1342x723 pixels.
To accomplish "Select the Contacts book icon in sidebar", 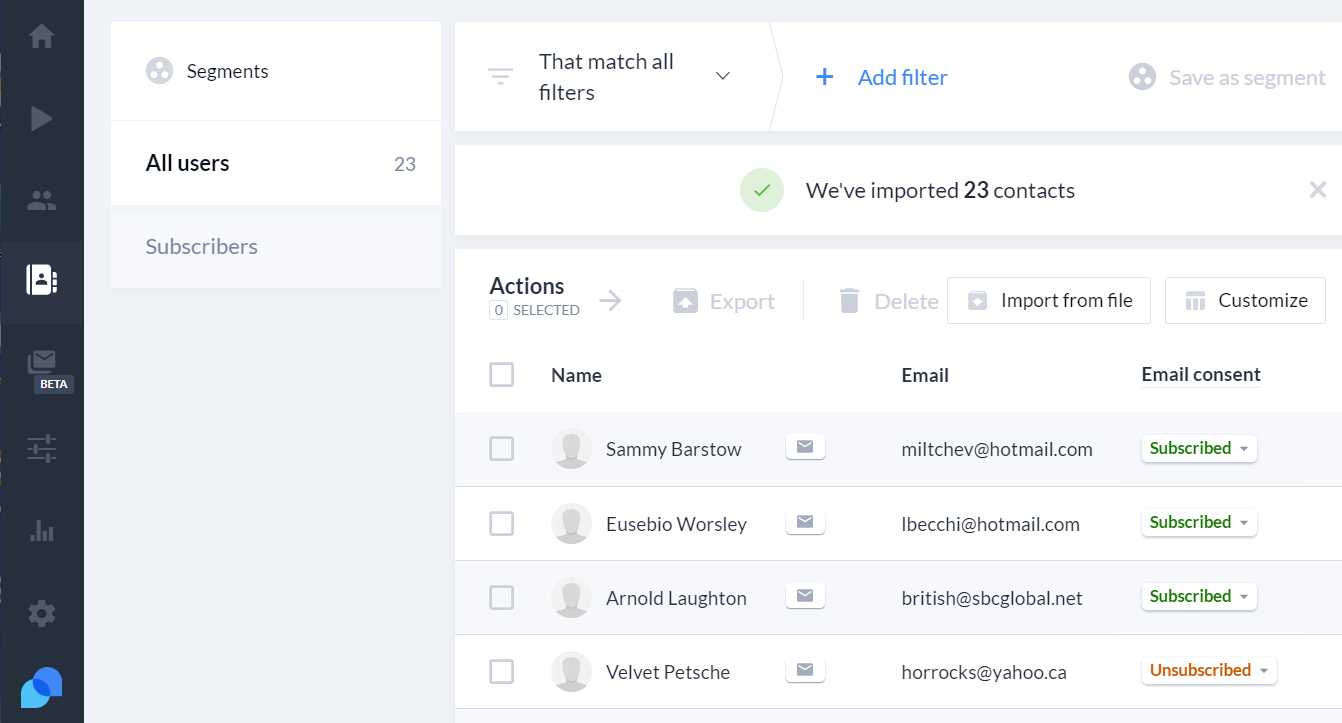I will tap(41, 282).
